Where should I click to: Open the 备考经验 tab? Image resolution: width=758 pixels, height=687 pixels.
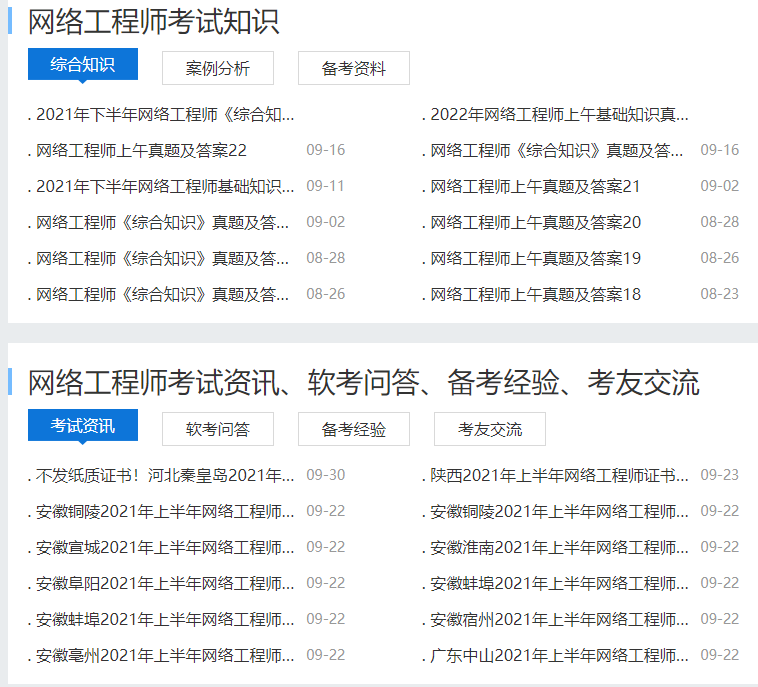pyautogui.click(x=353, y=429)
